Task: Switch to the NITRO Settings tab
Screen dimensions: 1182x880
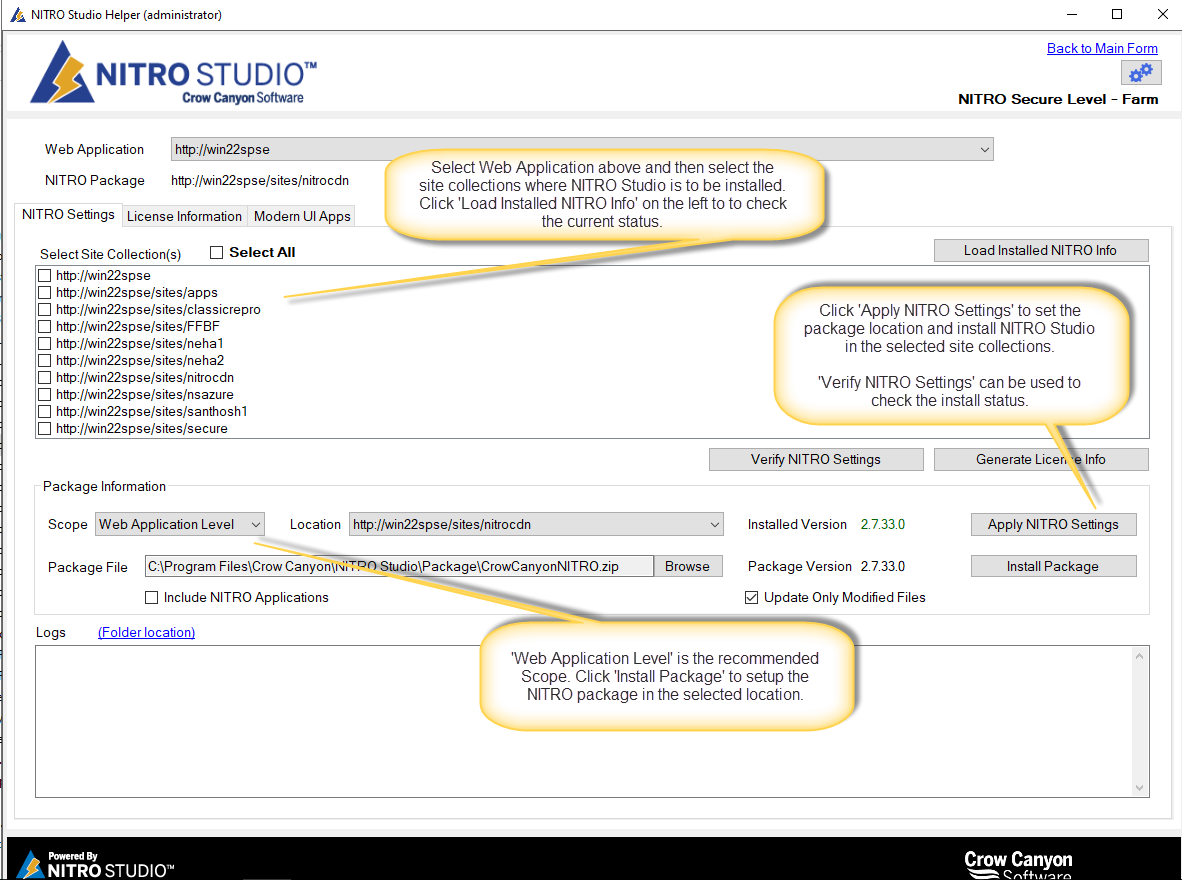Action: (x=68, y=214)
